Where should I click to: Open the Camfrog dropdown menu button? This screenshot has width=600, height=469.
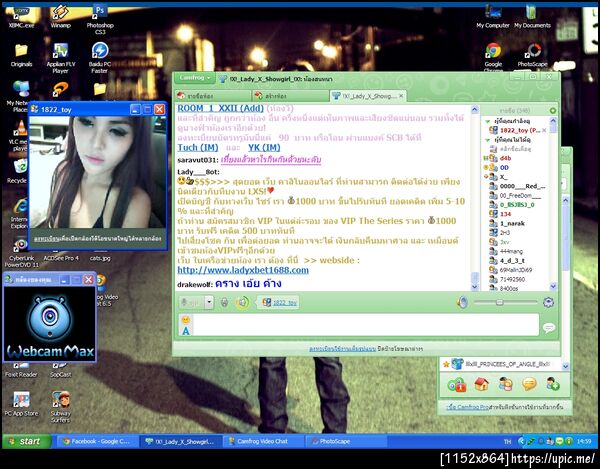point(195,78)
